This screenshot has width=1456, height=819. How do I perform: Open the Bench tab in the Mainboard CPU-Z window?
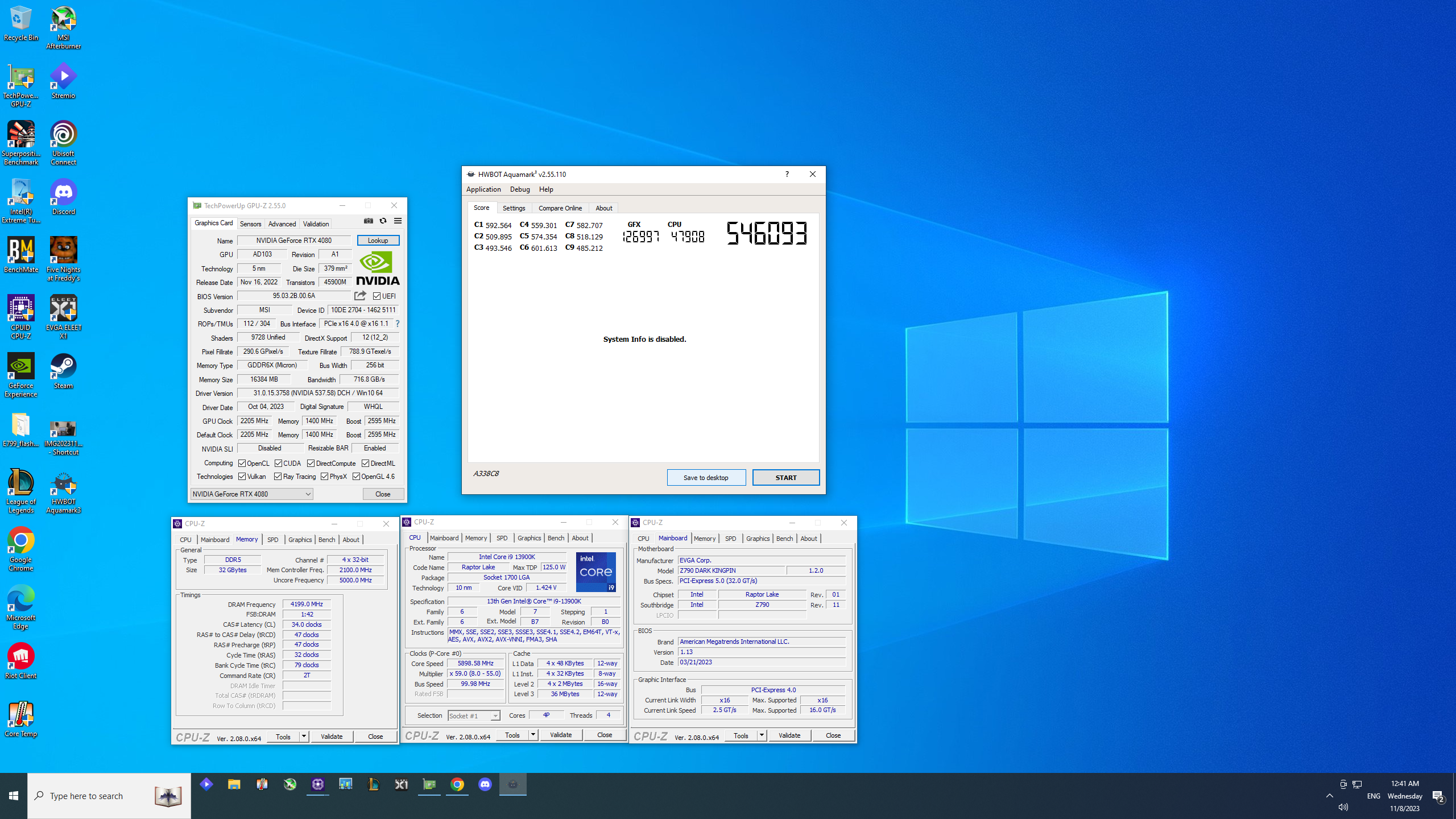[x=784, y=539]
